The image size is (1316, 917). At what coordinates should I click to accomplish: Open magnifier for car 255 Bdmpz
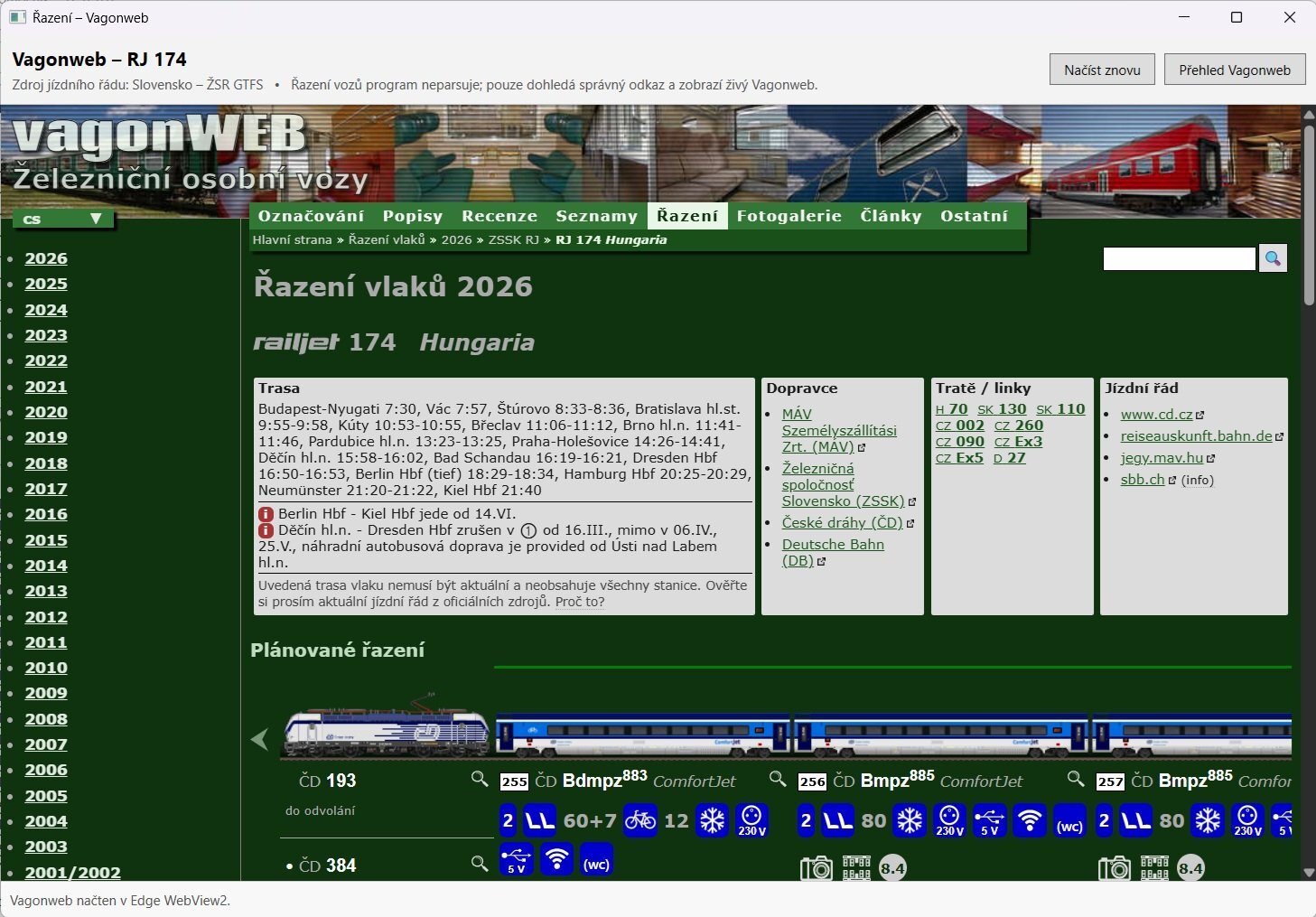[x=778, y=779]
